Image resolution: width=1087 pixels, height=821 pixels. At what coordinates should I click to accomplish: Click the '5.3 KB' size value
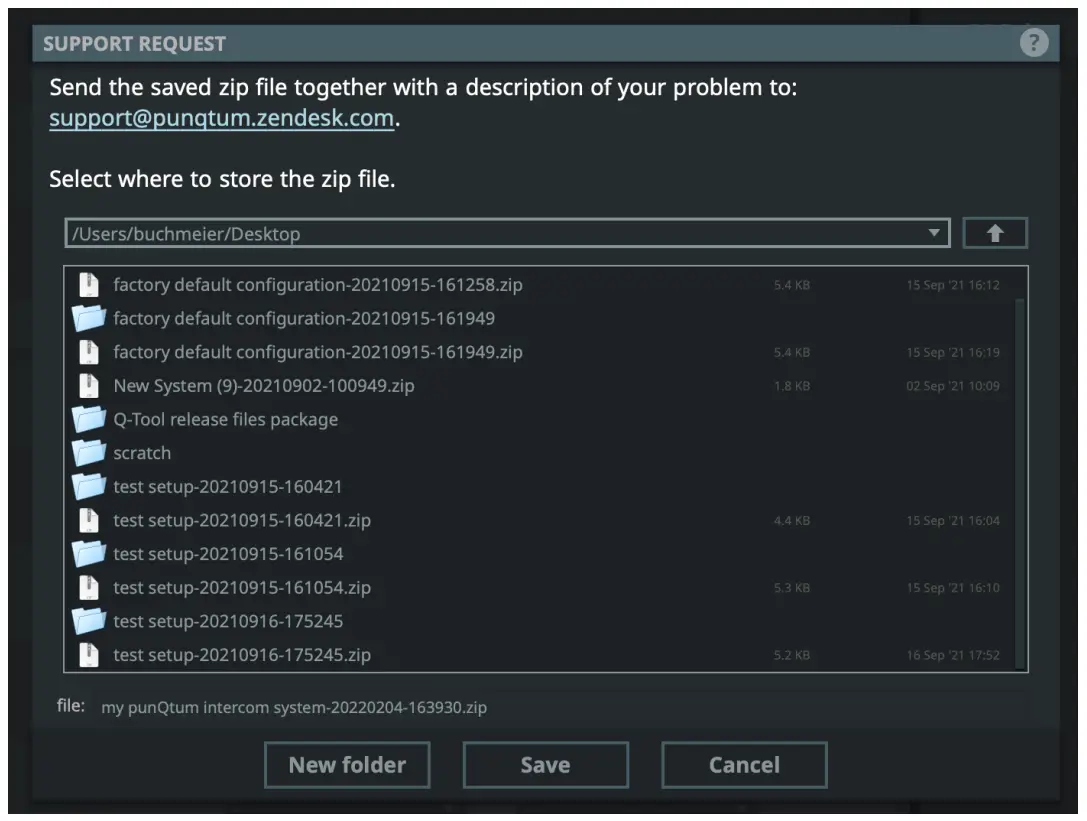coord(792,587)
